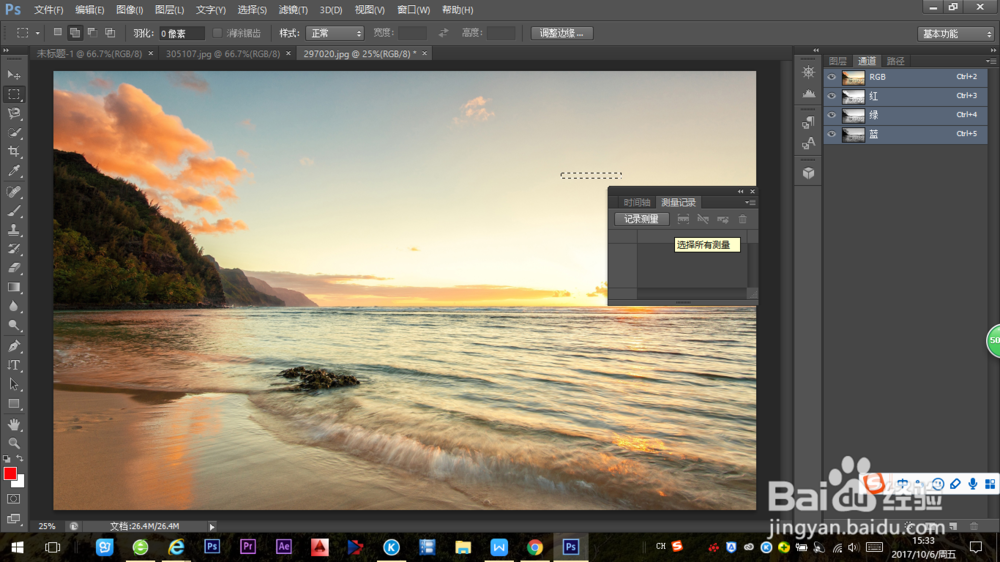Select the Type tool
This screenshot has height=562, width=1000.
[x=13, y=366]
